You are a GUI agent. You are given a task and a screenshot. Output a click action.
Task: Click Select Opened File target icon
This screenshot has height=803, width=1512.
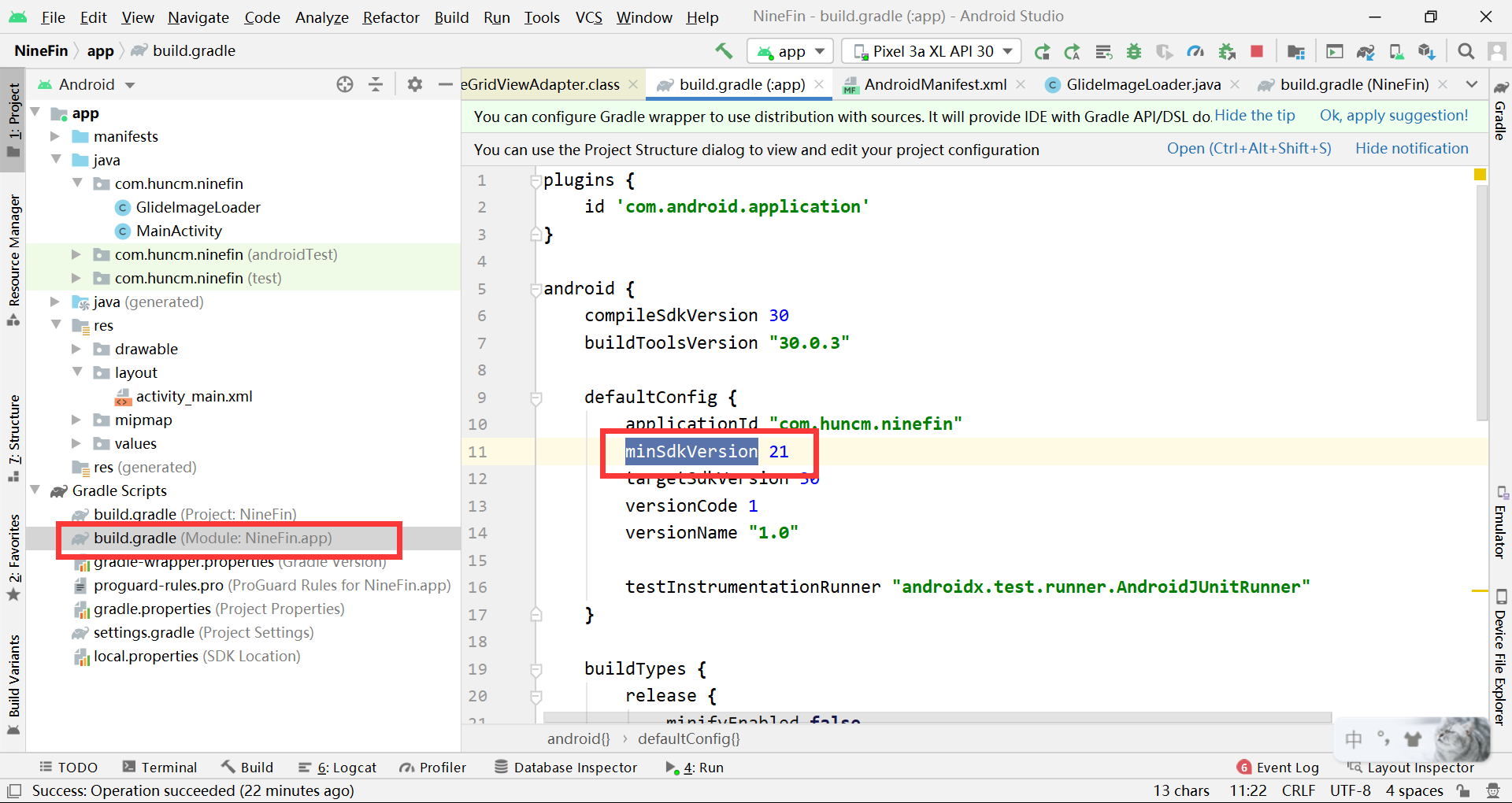click(345, 84)
